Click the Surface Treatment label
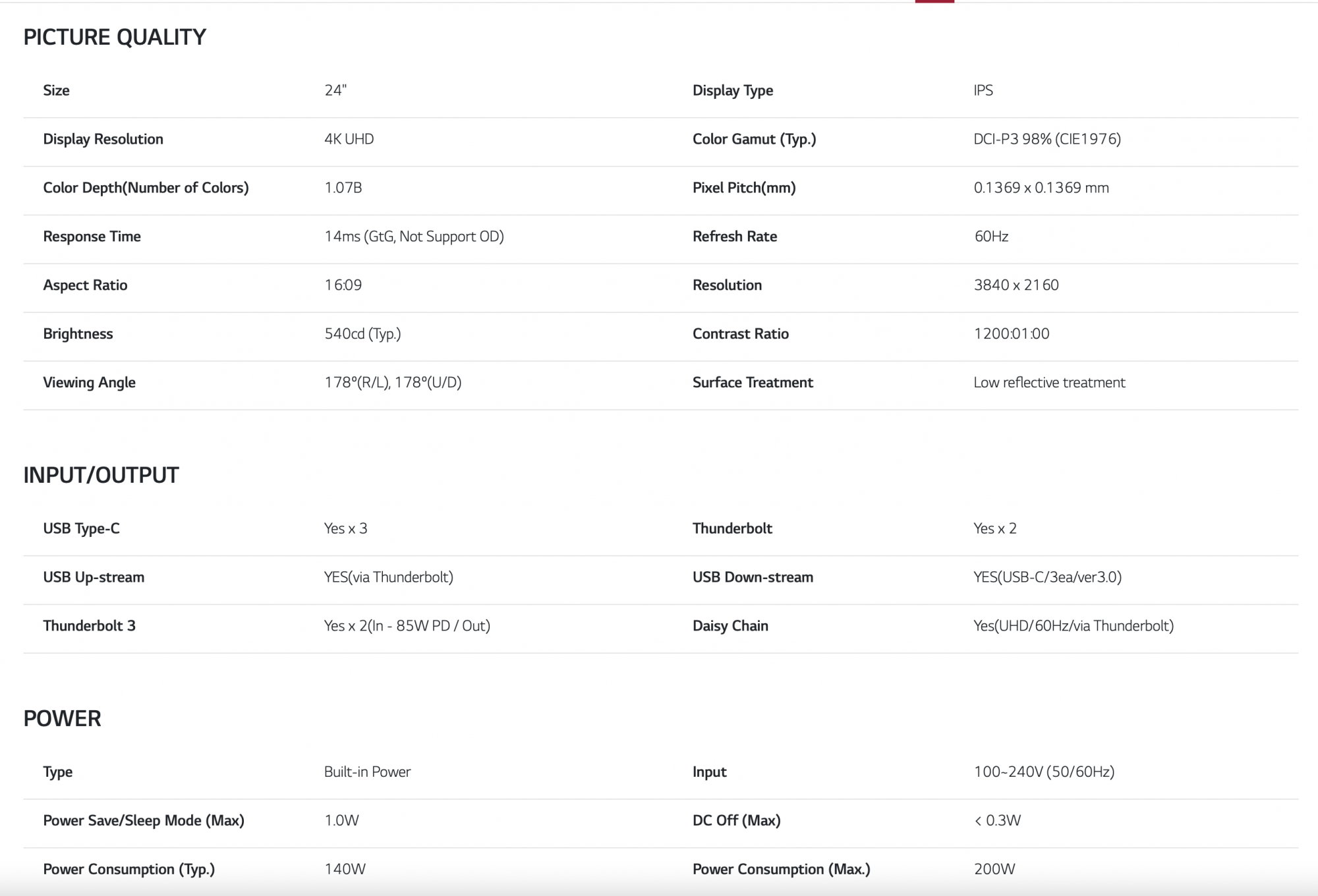 pos(752,383)
